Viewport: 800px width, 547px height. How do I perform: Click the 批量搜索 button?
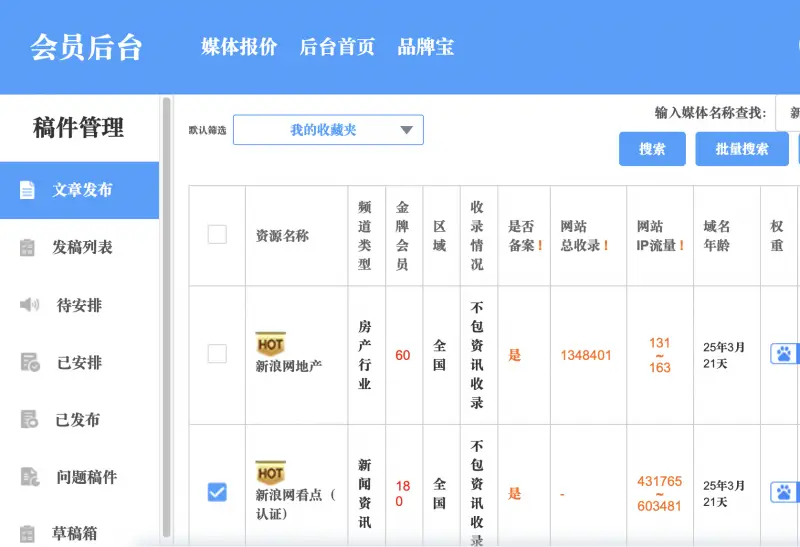742,149
